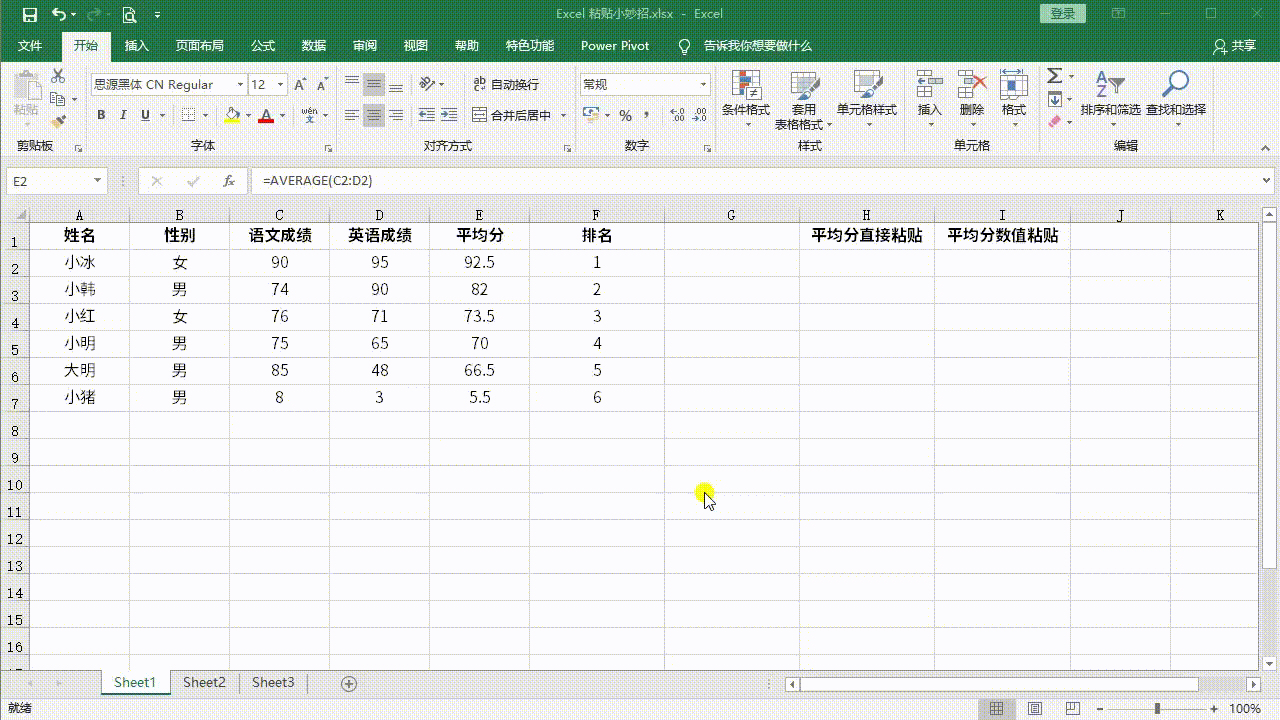The image size is (1280, 720).
Task: Open the 文件 File menu
Action: (30, 46)
